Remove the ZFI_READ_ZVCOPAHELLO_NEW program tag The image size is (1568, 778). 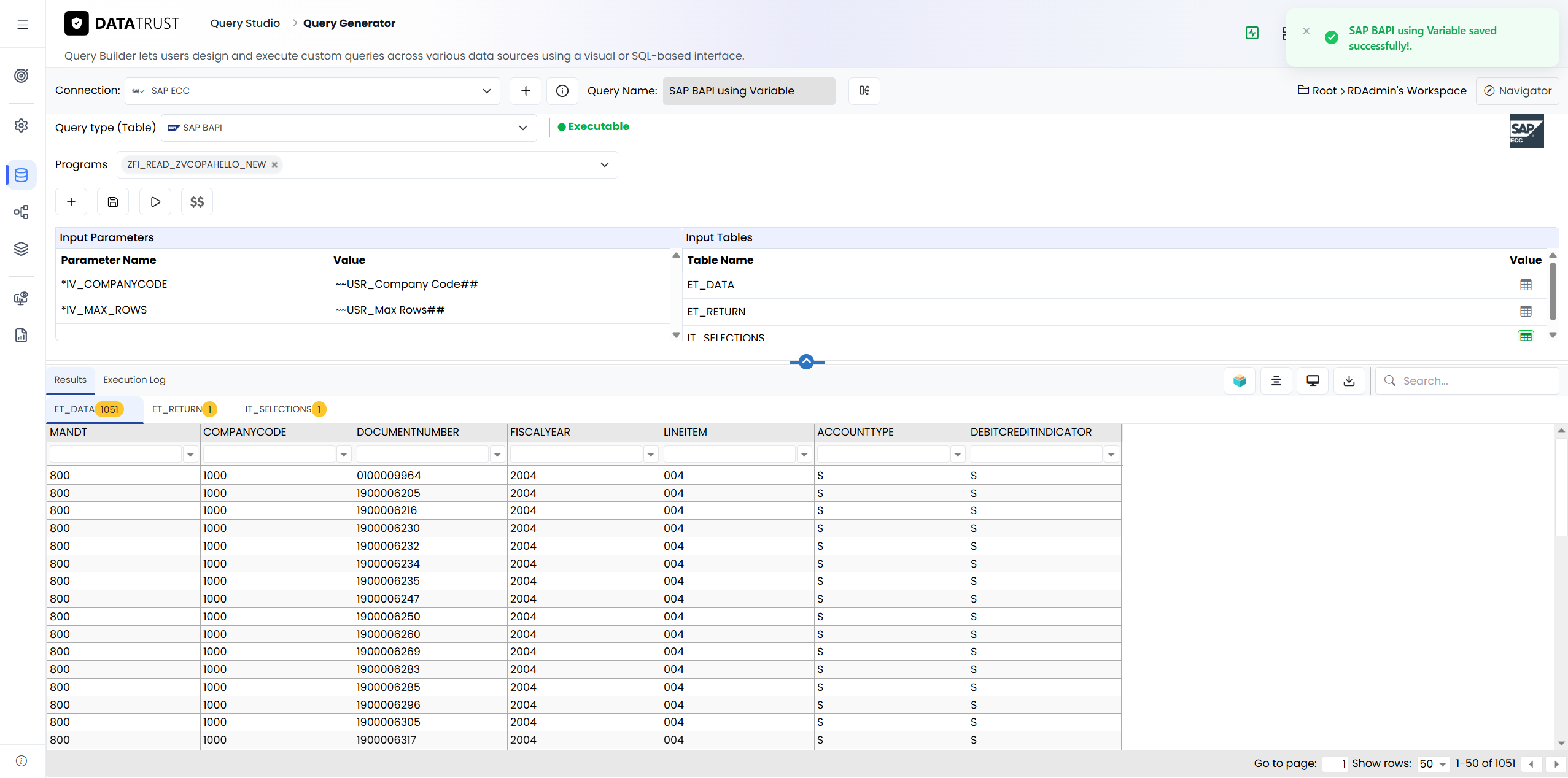click(274, 164)
